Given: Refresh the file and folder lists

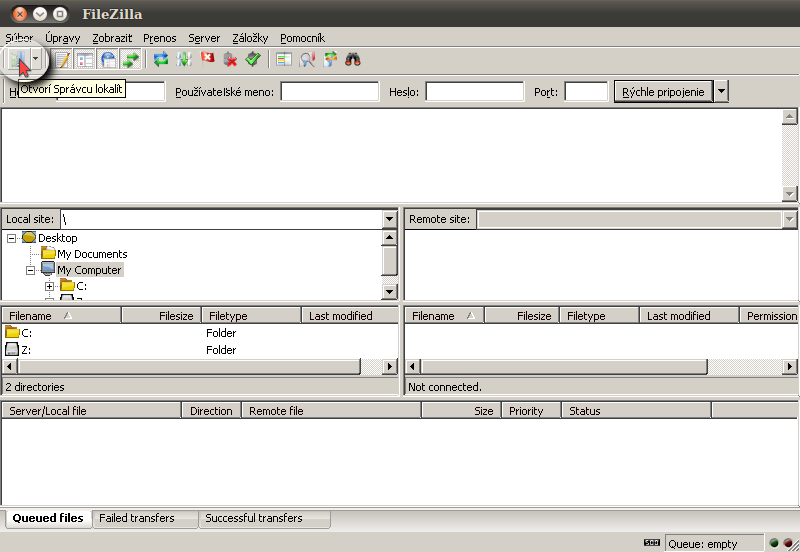Looking at the screenshot, I should (x=161, y=60).
